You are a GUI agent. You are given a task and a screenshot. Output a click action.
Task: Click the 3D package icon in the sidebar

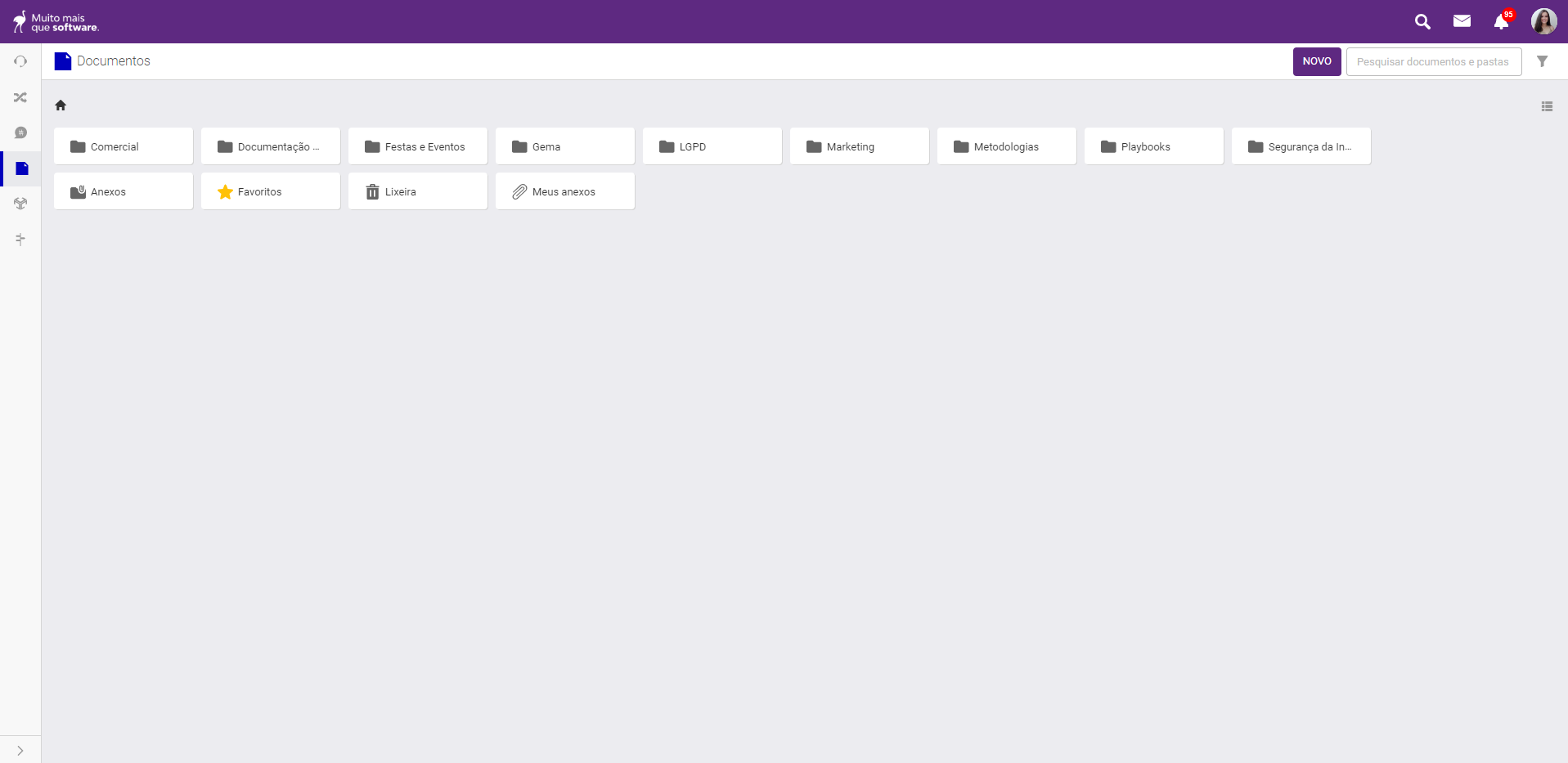[x=20, y=204]
